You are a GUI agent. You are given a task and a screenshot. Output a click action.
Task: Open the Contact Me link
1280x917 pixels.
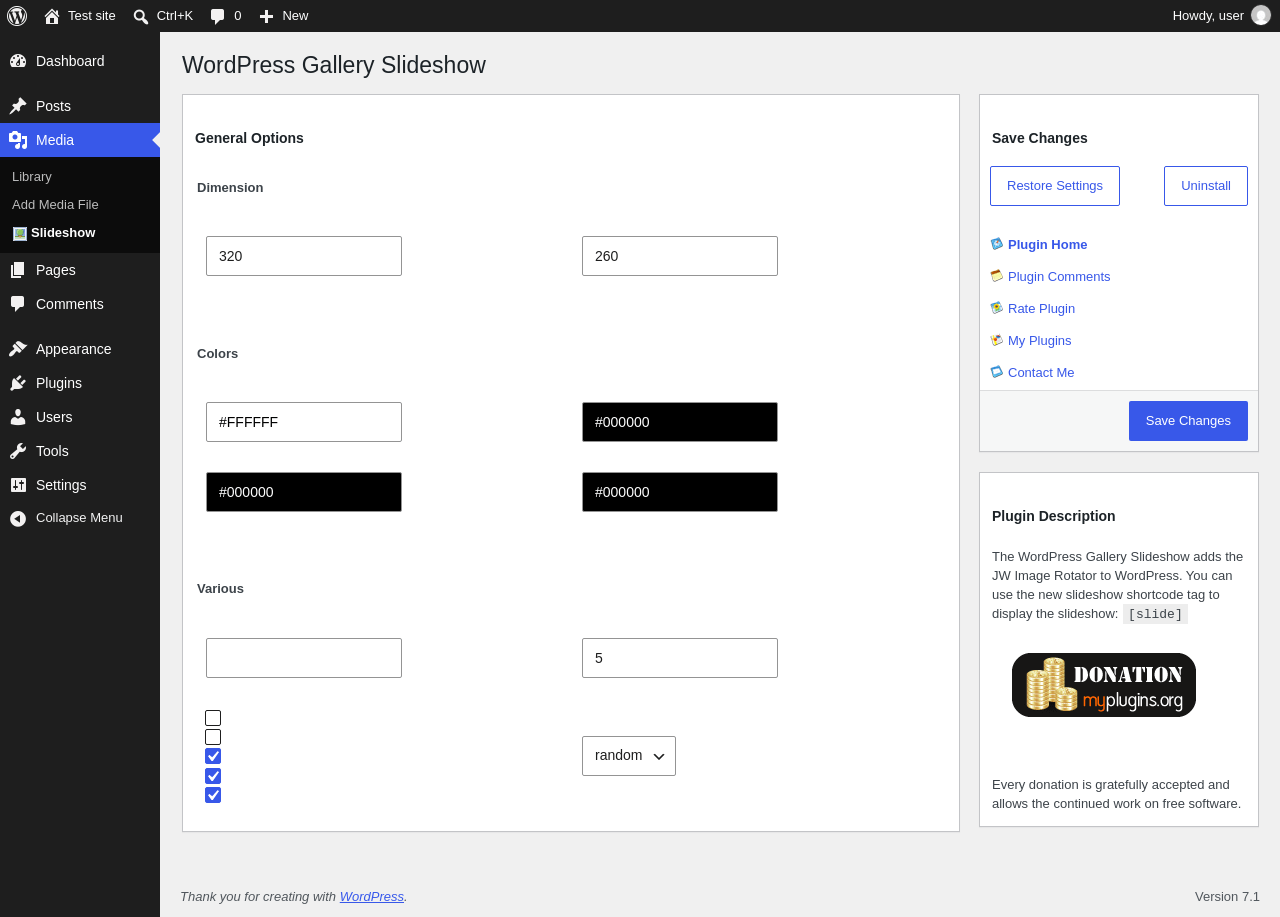tap(1041, 372)
